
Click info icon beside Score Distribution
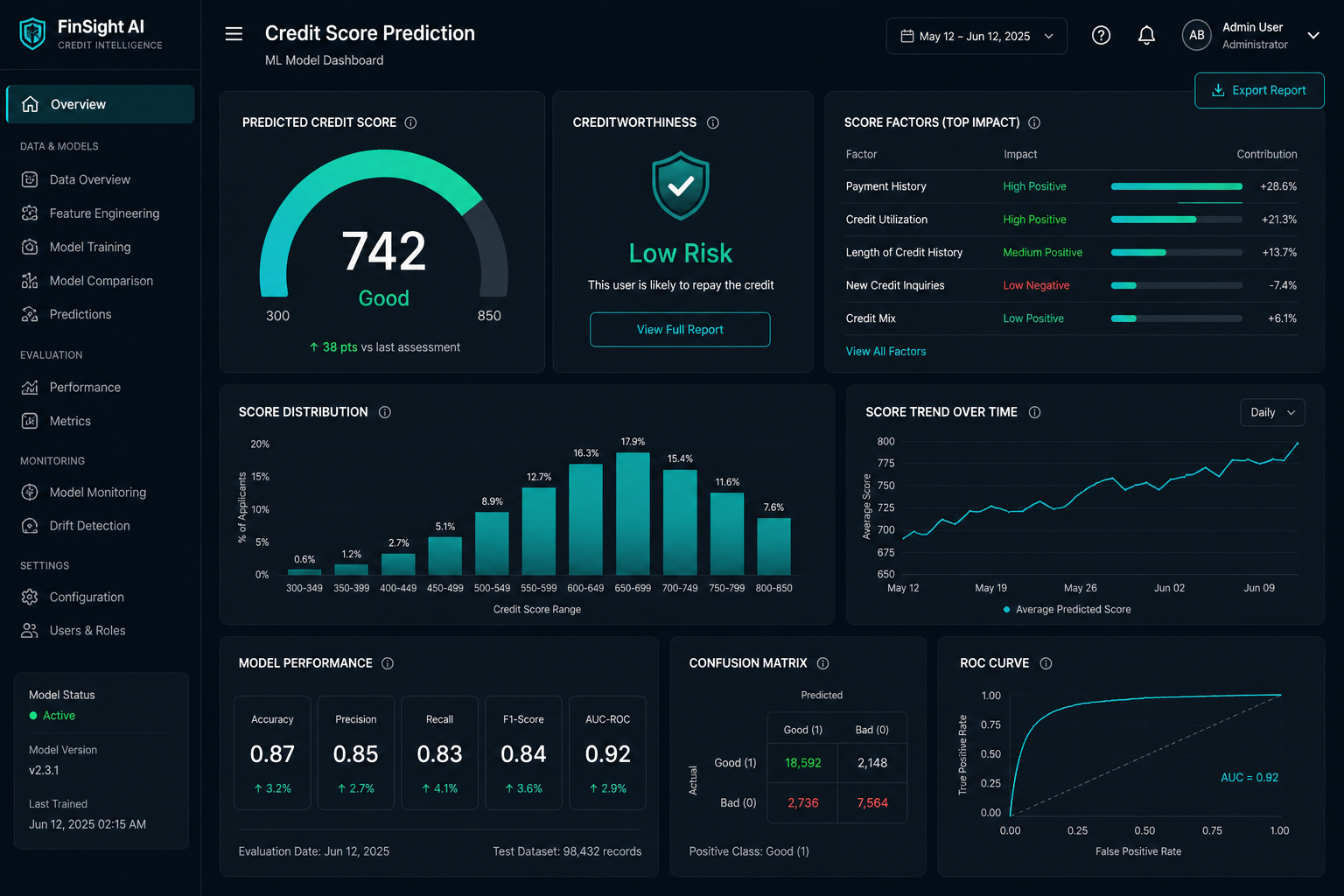tap(384, 412)
